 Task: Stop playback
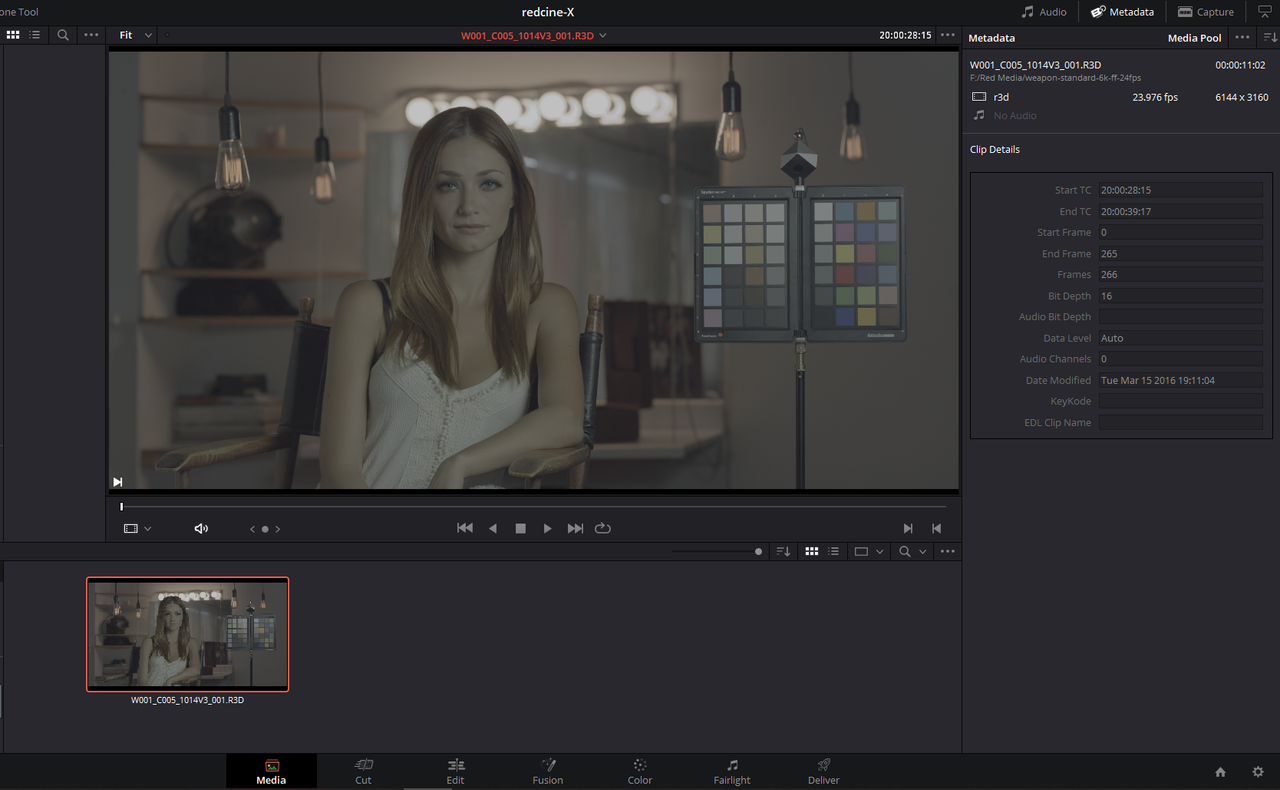tap(520, 528)
